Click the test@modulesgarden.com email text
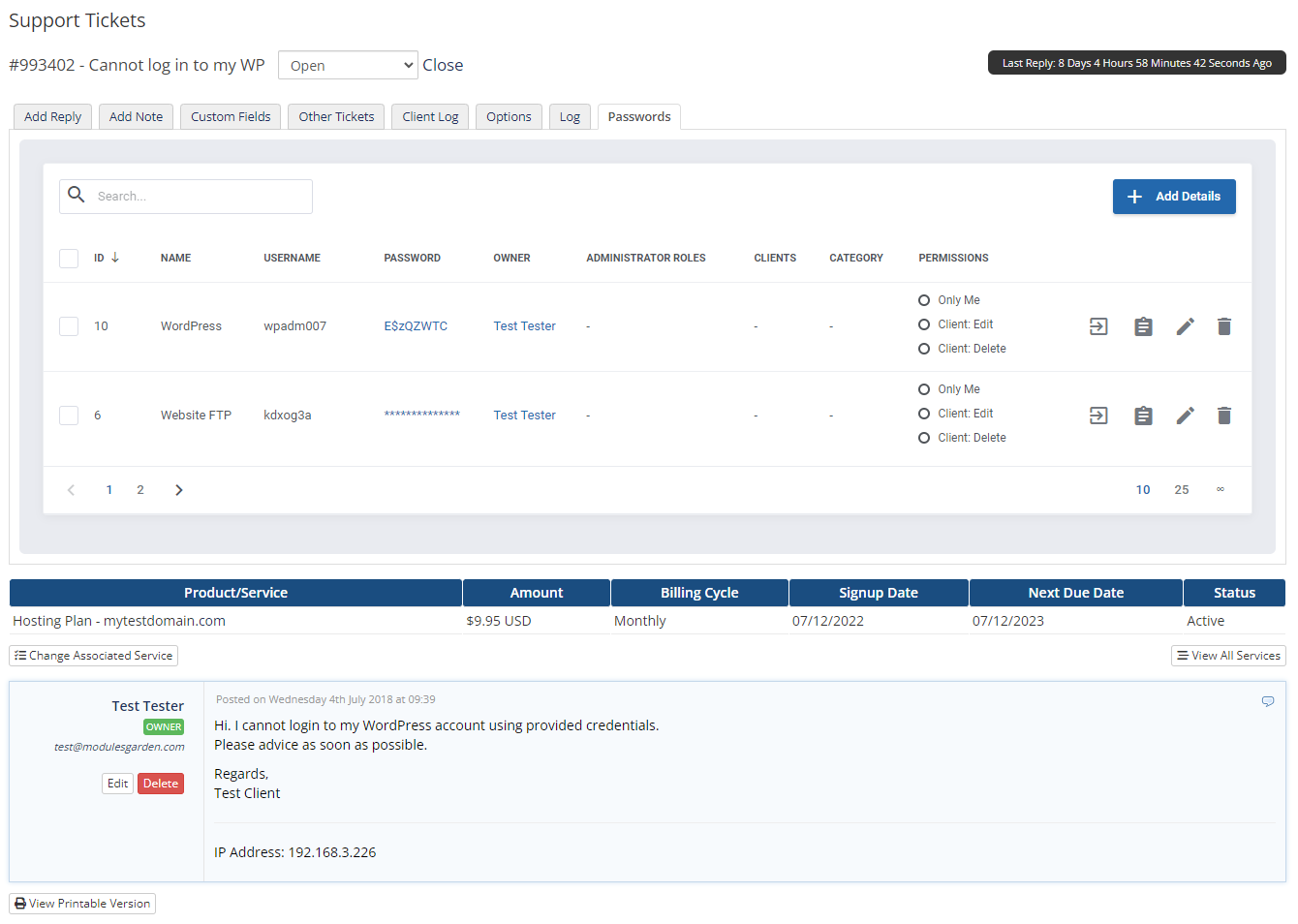This screenshot has height=924, width=1298. click(119, 747)
